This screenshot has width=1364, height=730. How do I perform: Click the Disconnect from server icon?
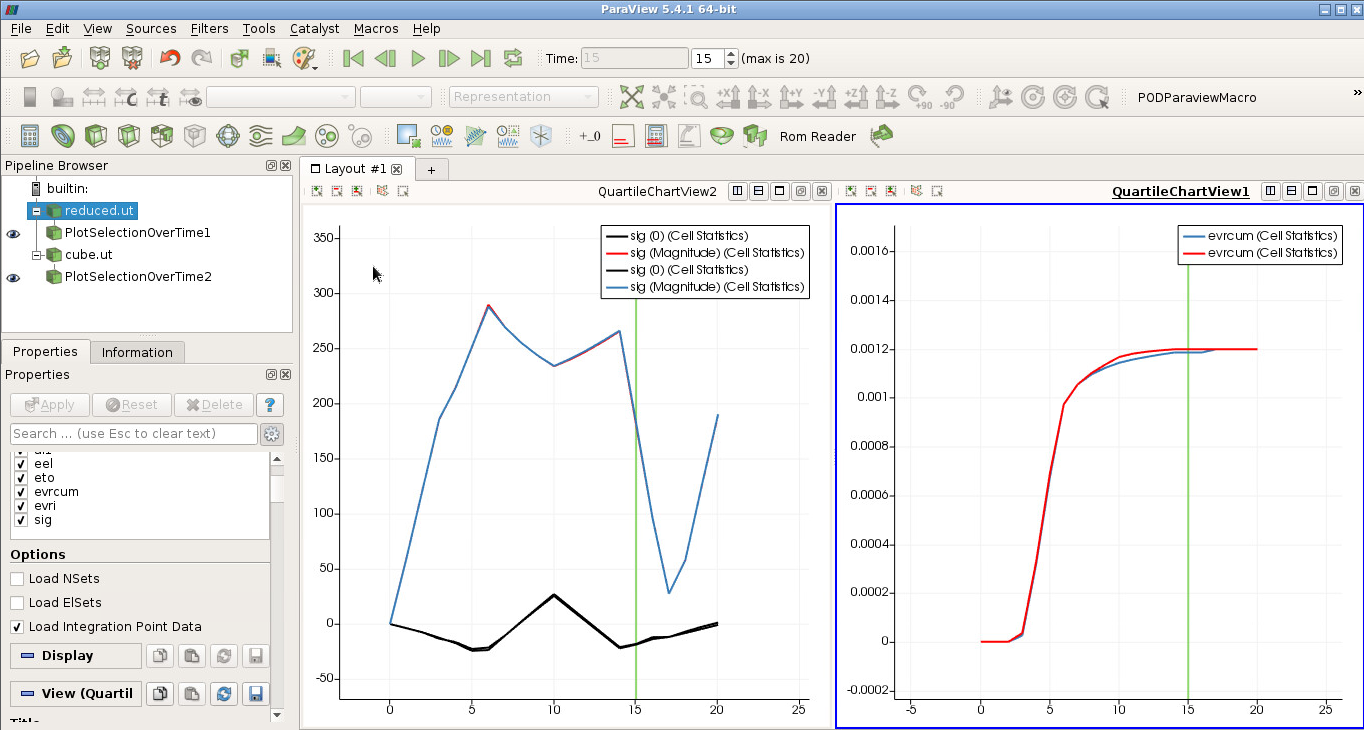click(x=132, y=58)
